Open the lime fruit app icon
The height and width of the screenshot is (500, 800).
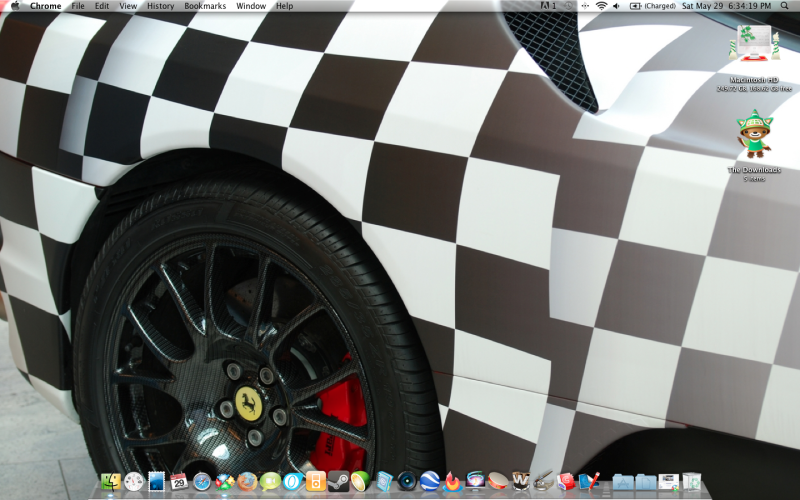pyautogui.click(x=360, y=482)
